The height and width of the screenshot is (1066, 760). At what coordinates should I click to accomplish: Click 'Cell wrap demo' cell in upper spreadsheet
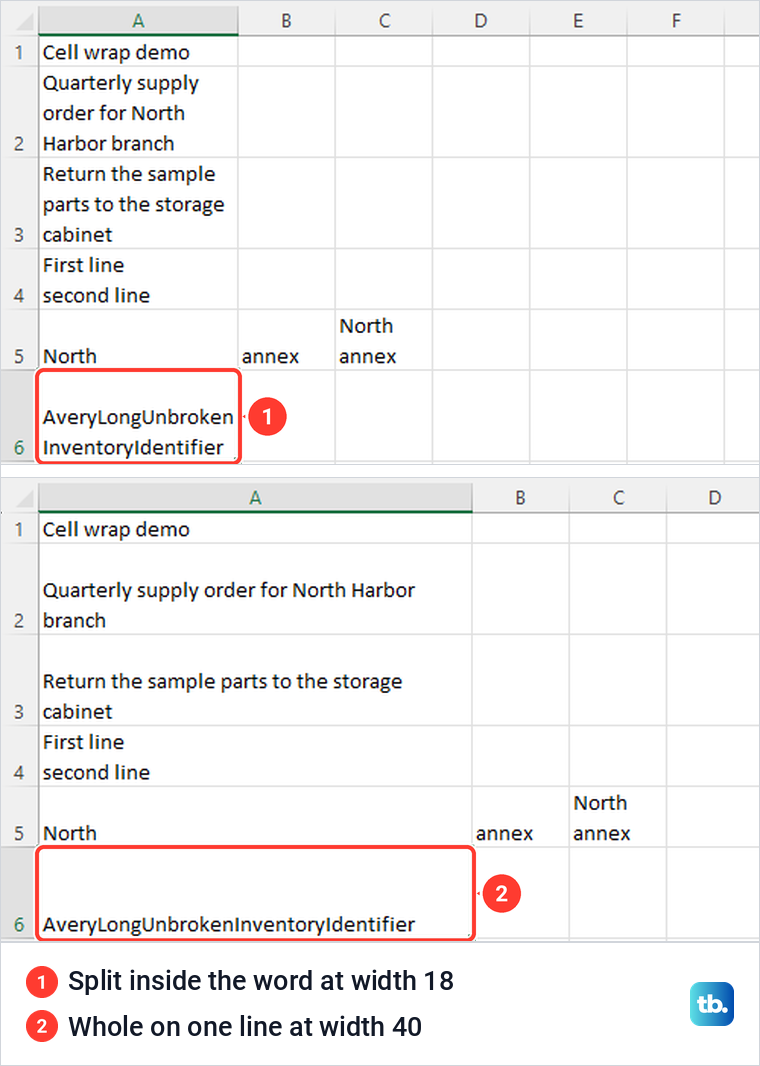(x=139, y=51)
